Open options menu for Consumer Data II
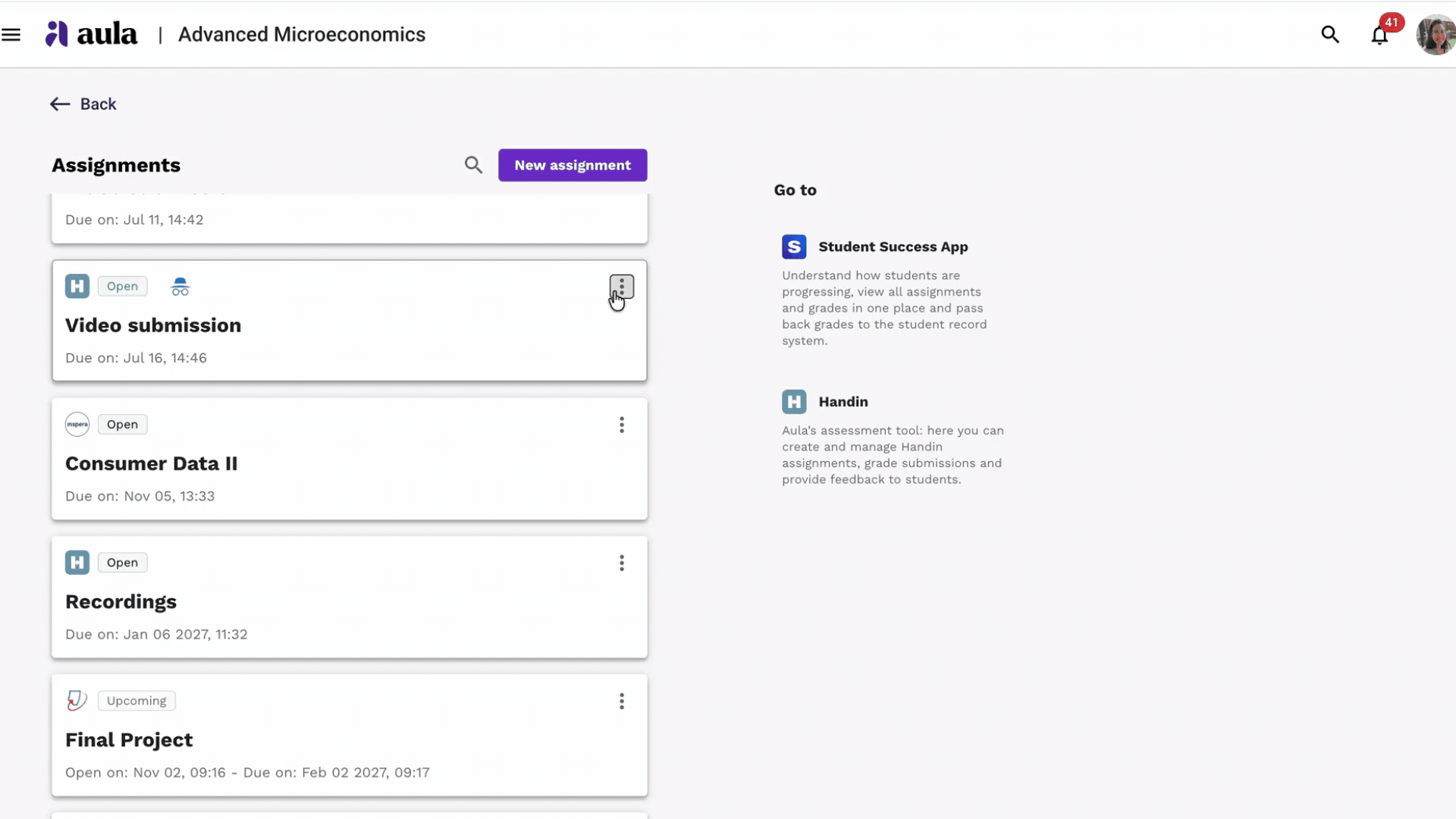The width and height of the screenshot is (1456, 819). click(x=622, y=425)
